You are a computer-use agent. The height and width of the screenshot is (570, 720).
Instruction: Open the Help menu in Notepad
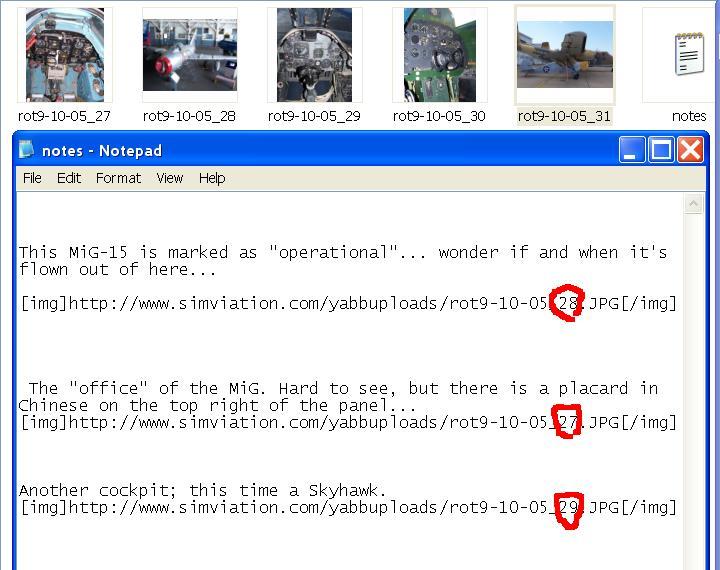point(212,178)
